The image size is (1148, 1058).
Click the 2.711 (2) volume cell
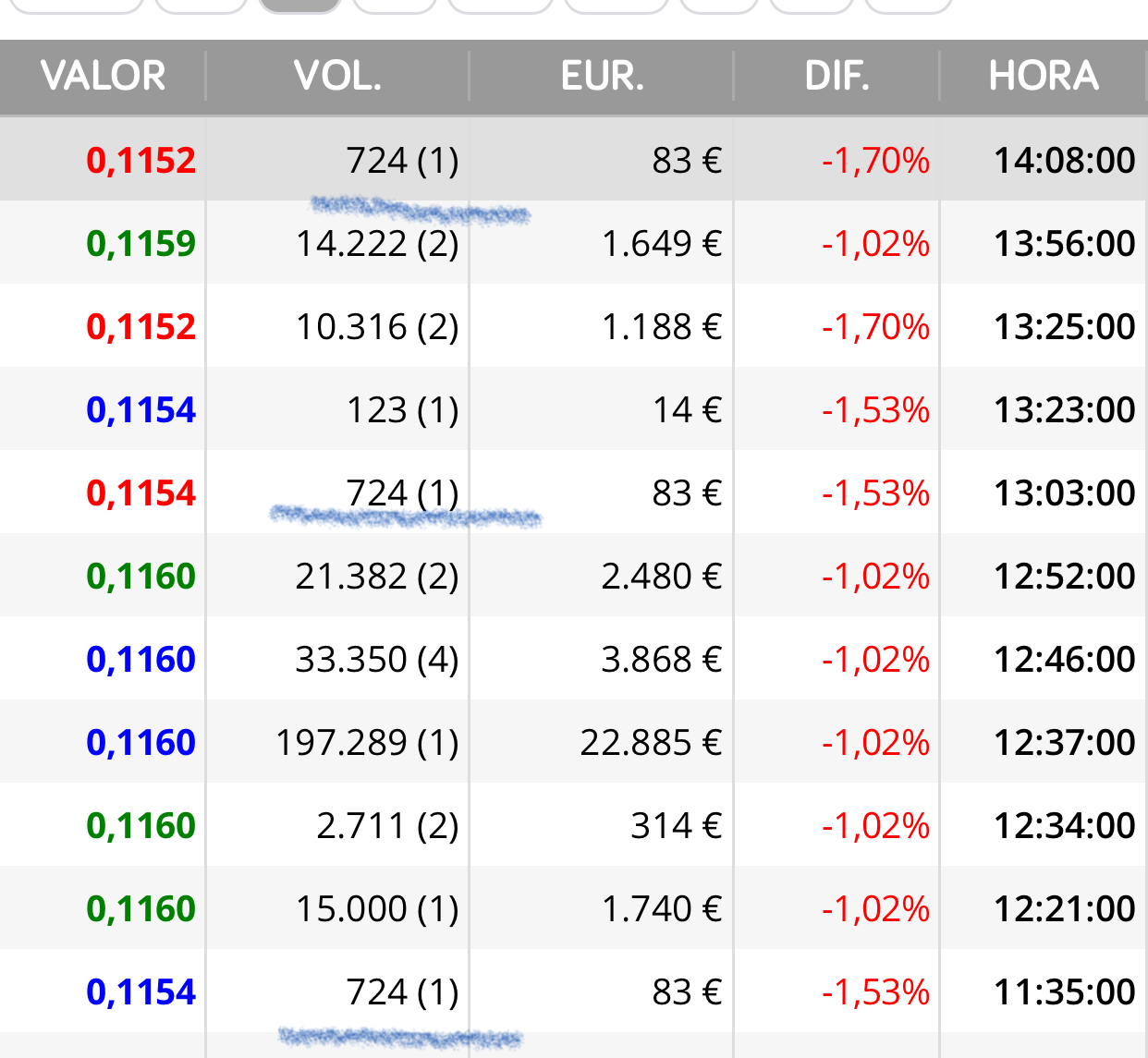pos(388,826)
